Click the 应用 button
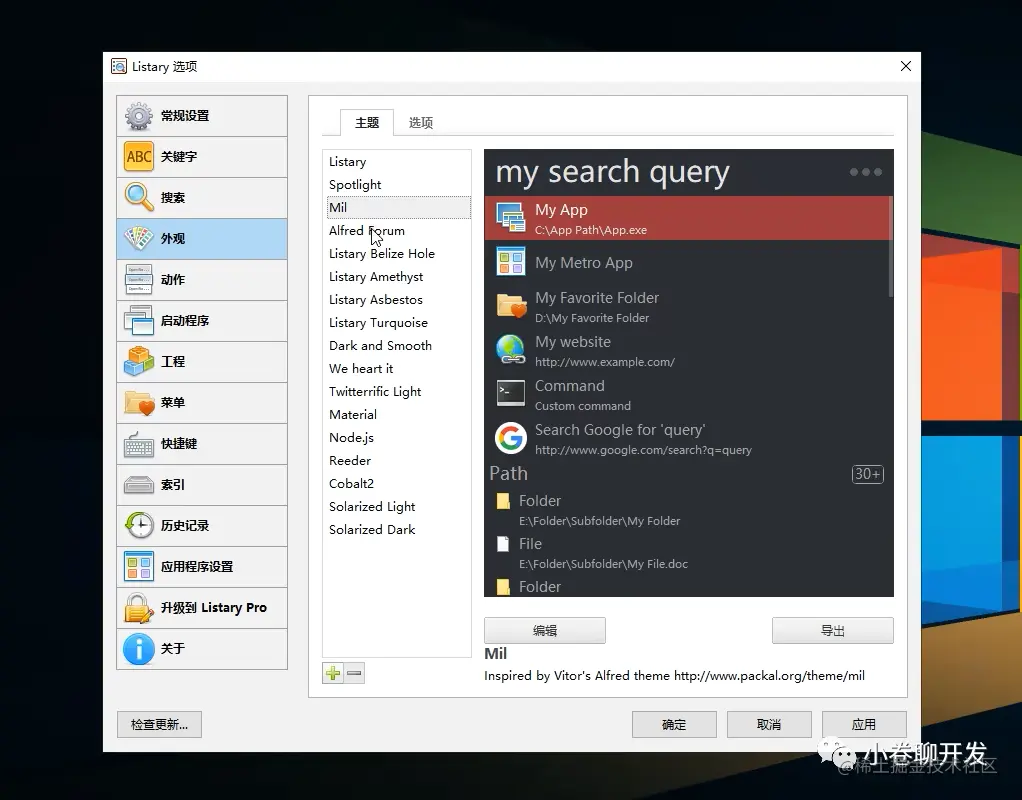The height and width of the screenshot is (800, 1022). pos(864,724)
